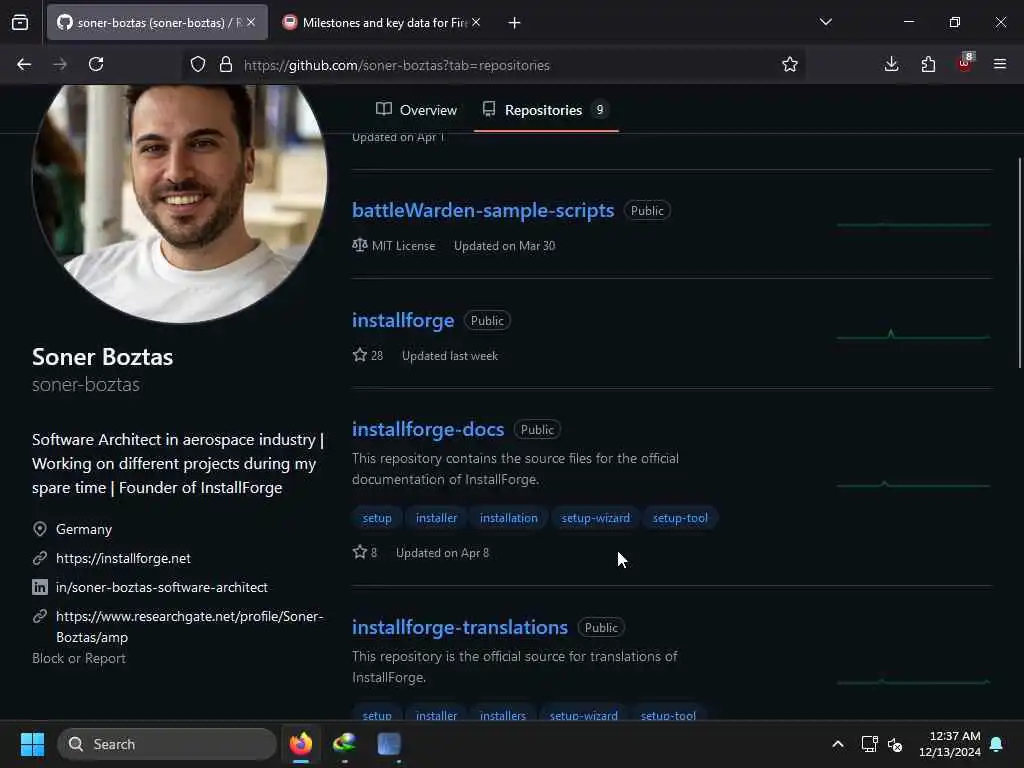Bookmark this page with star icon
The height and width of the screenshot is (768, 1024).
(790, 64)
